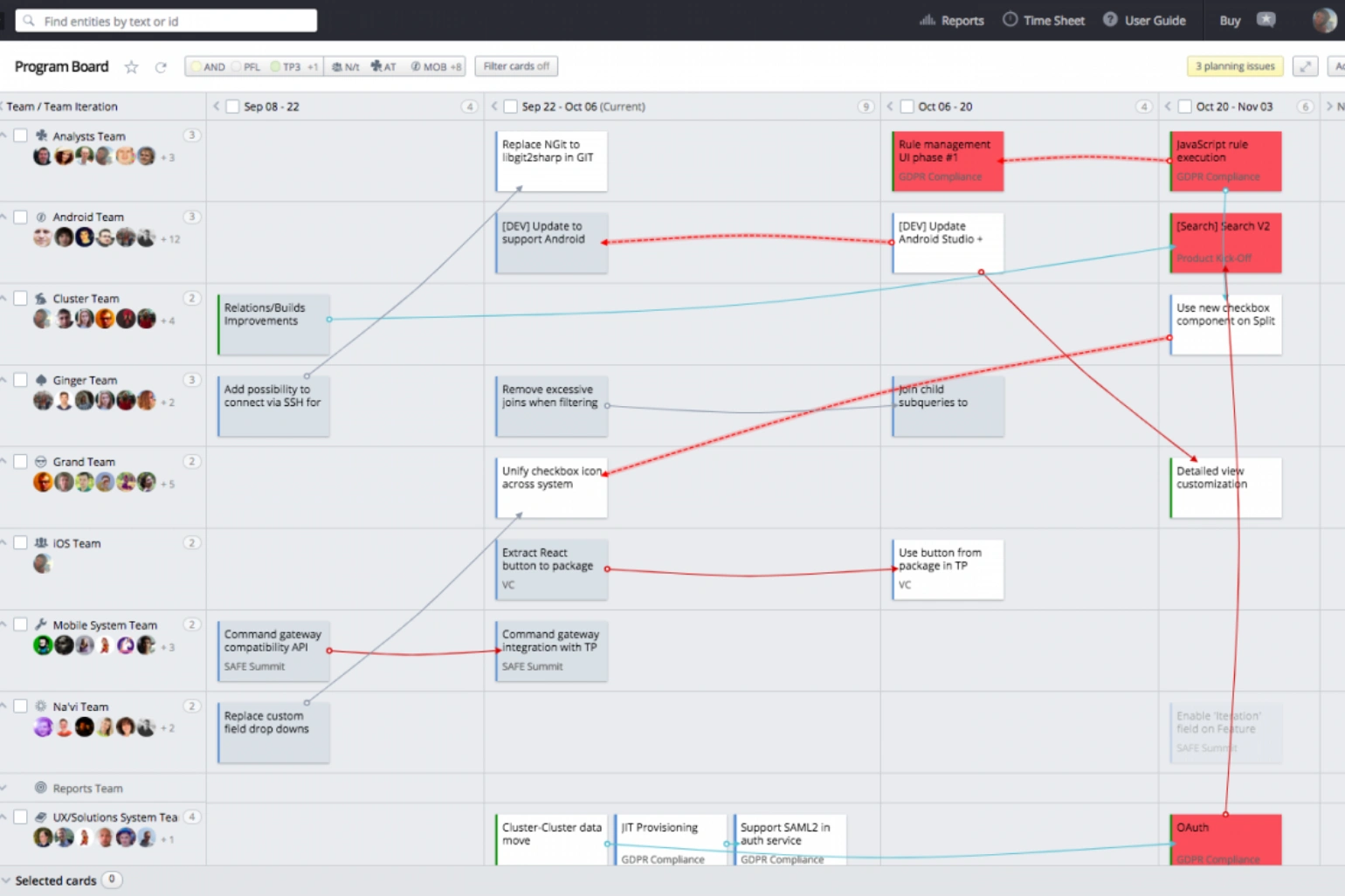Image resolution: width=1345 pixels, height=896 pixels.
Task: Collapse the Sep 22 - Oct 06 column
Action: (494, 107)
